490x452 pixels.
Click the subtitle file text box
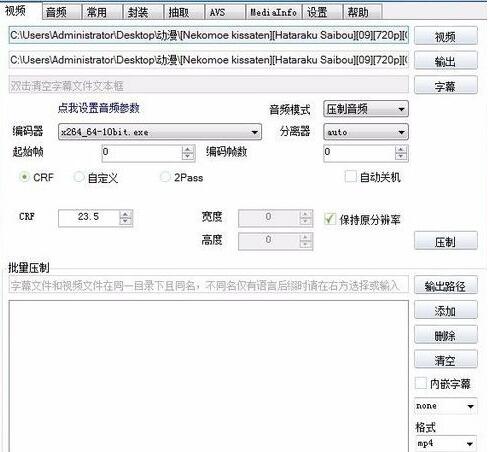pyautogui.click(x=209, y=85)
